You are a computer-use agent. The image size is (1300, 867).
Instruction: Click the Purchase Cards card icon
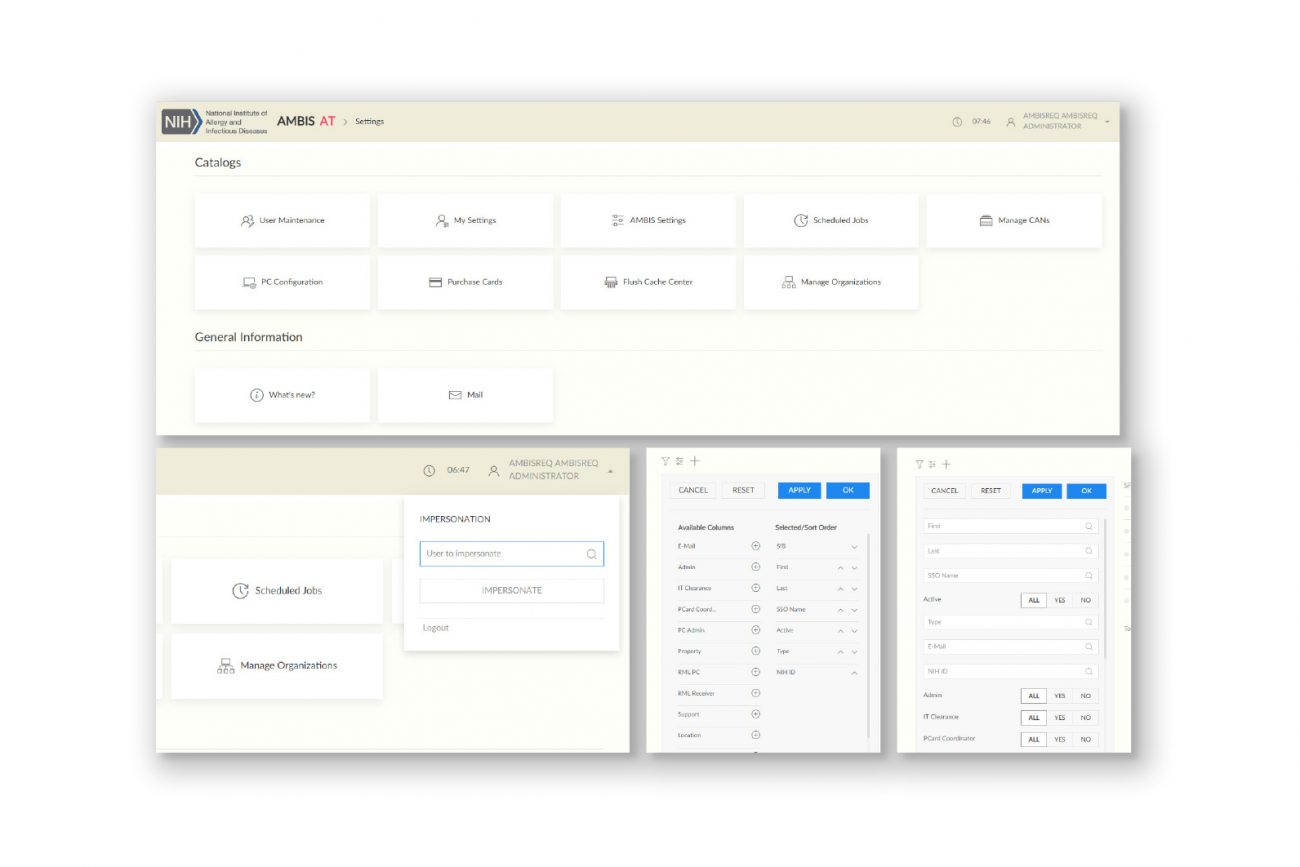[435, 283]
